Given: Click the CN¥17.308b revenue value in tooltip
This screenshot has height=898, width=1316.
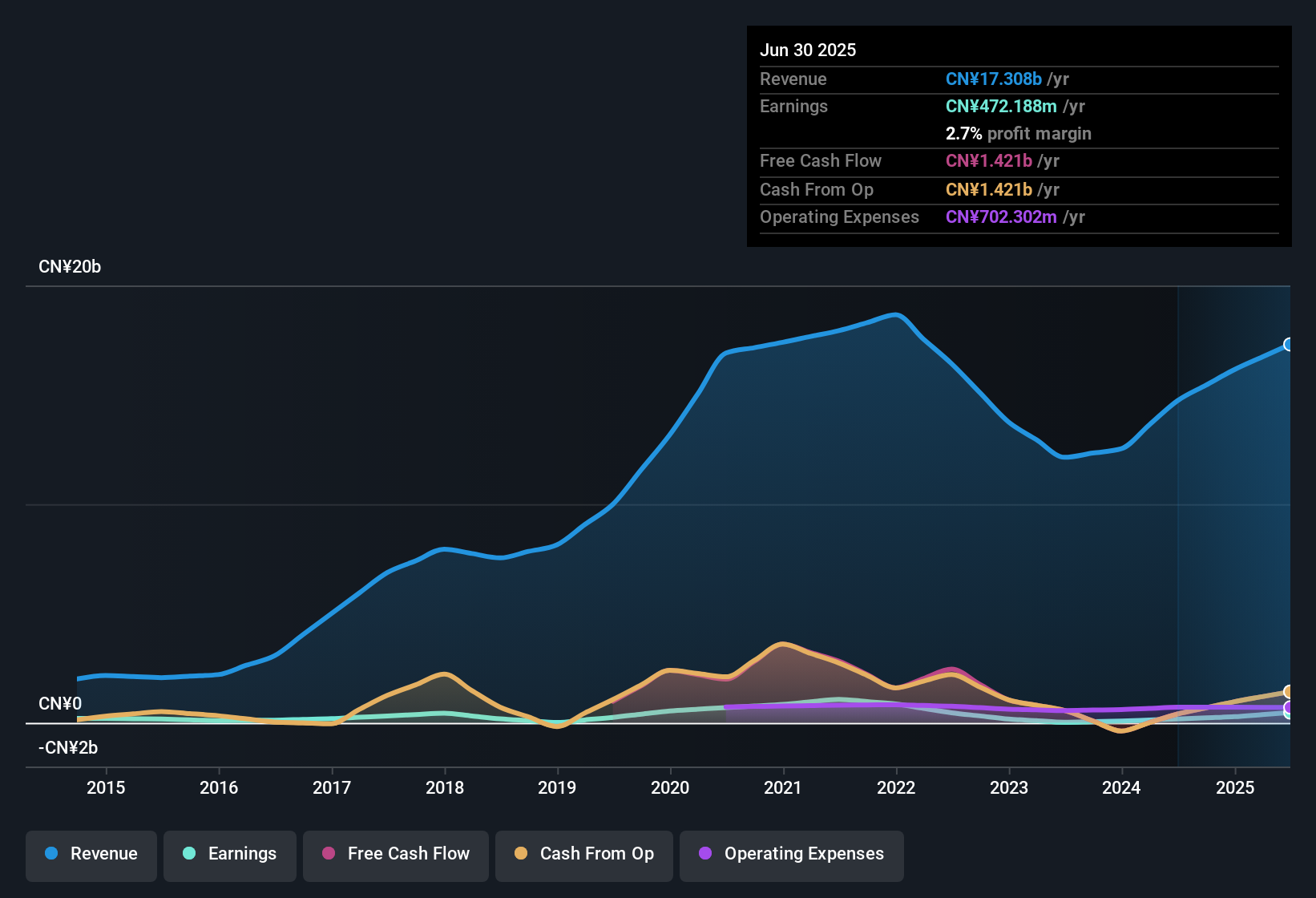Looking at the screenshot, I should coord(993,79).
